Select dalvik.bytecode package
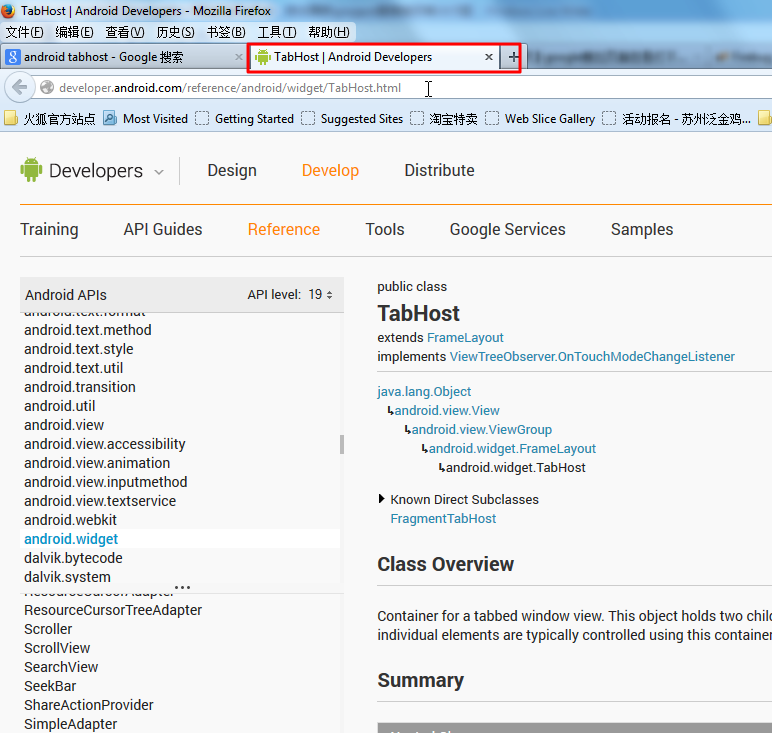The height and width of the screenshot is (733, 772). tap(73, 558)
